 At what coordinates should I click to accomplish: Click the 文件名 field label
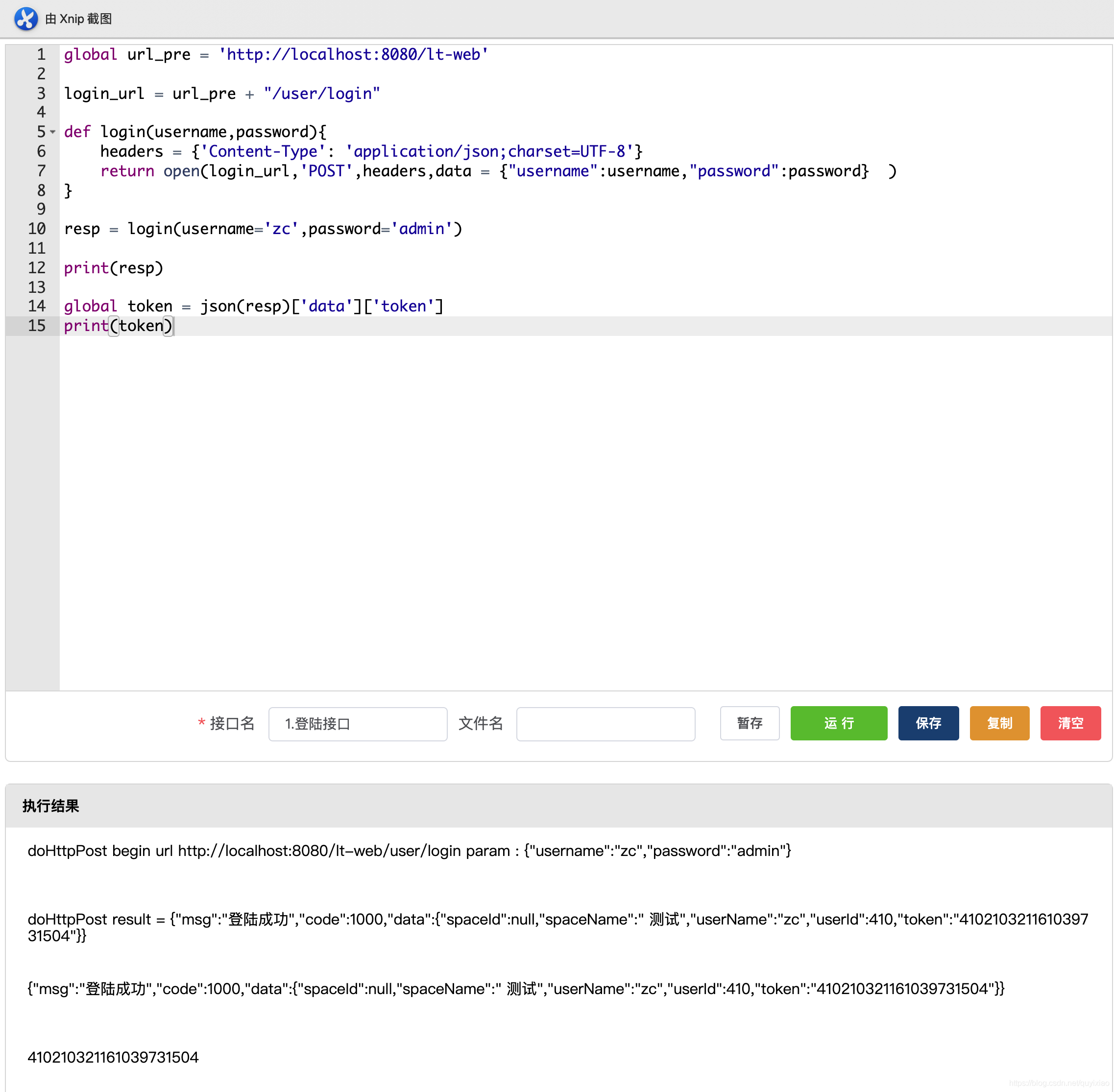click(x=481, y=723)
